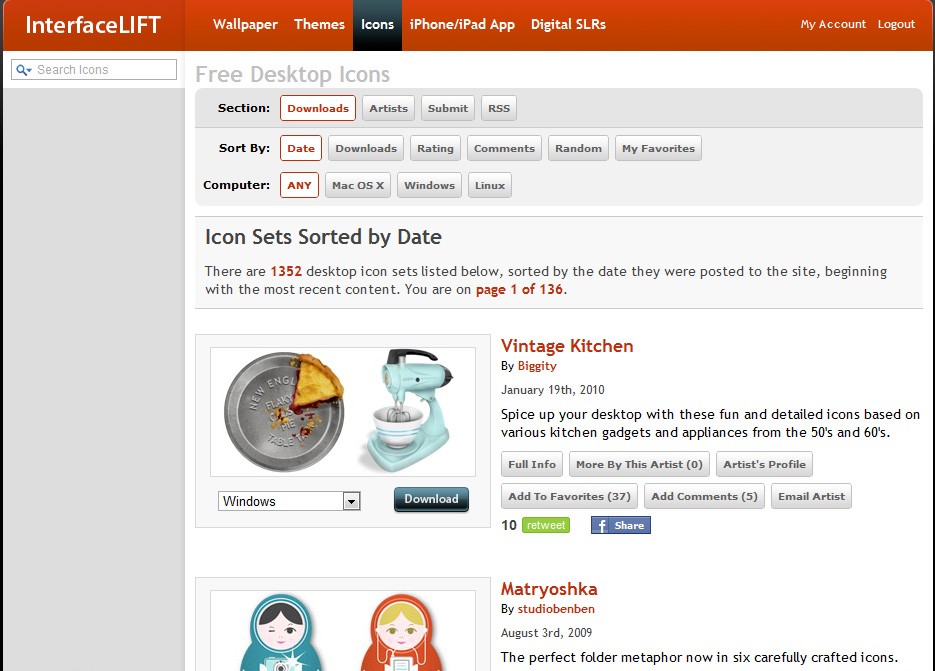Viewport: 935px width, 671px height.
Task: Click the InterfaceLIFT logo
Action: (x=93, y=25)
